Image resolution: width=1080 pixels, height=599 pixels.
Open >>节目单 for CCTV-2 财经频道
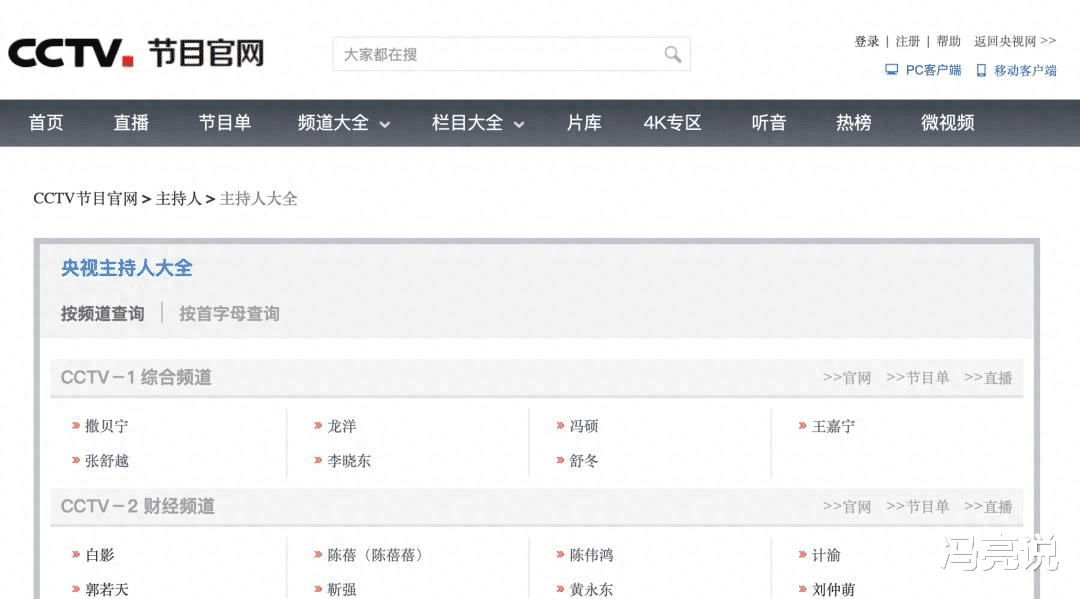click(x=917, y=507)
